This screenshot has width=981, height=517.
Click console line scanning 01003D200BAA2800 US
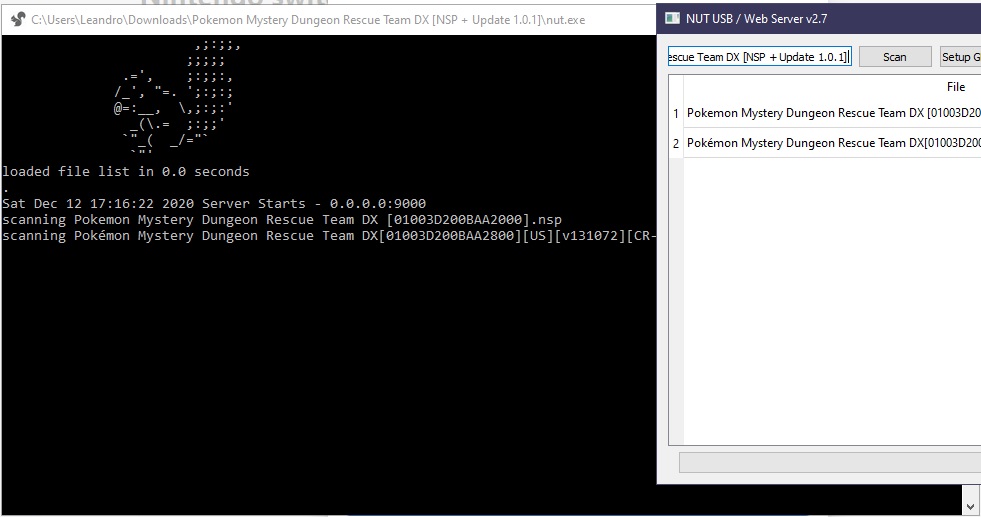[328, 236]
